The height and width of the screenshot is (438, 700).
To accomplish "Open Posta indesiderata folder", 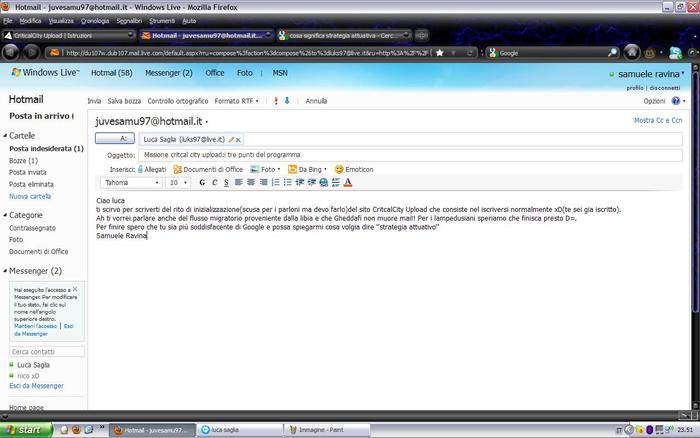I will [46, 149].
